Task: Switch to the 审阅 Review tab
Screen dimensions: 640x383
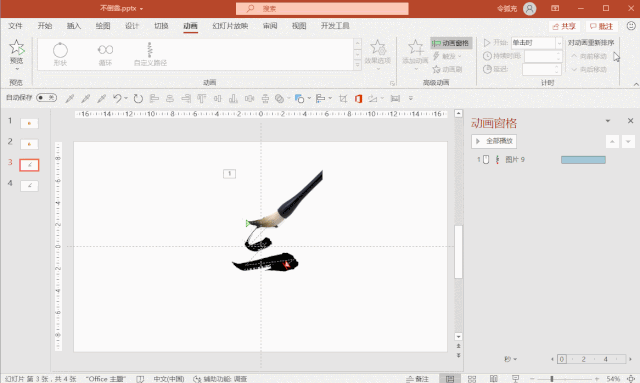Action: tap(270, 26)
